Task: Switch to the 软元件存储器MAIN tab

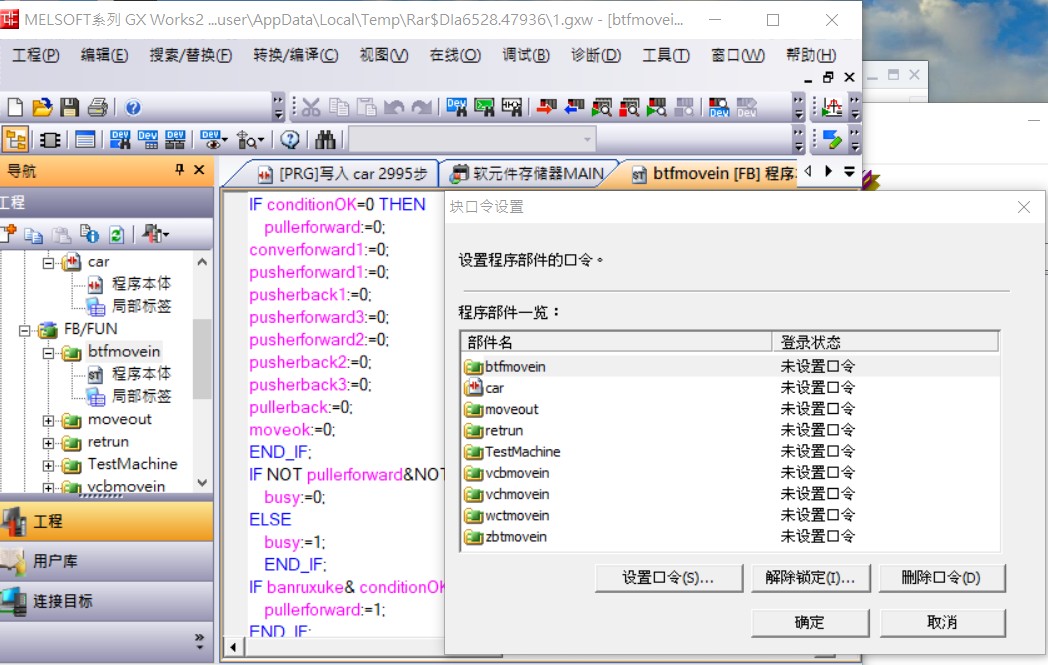Action: (527, 173)
